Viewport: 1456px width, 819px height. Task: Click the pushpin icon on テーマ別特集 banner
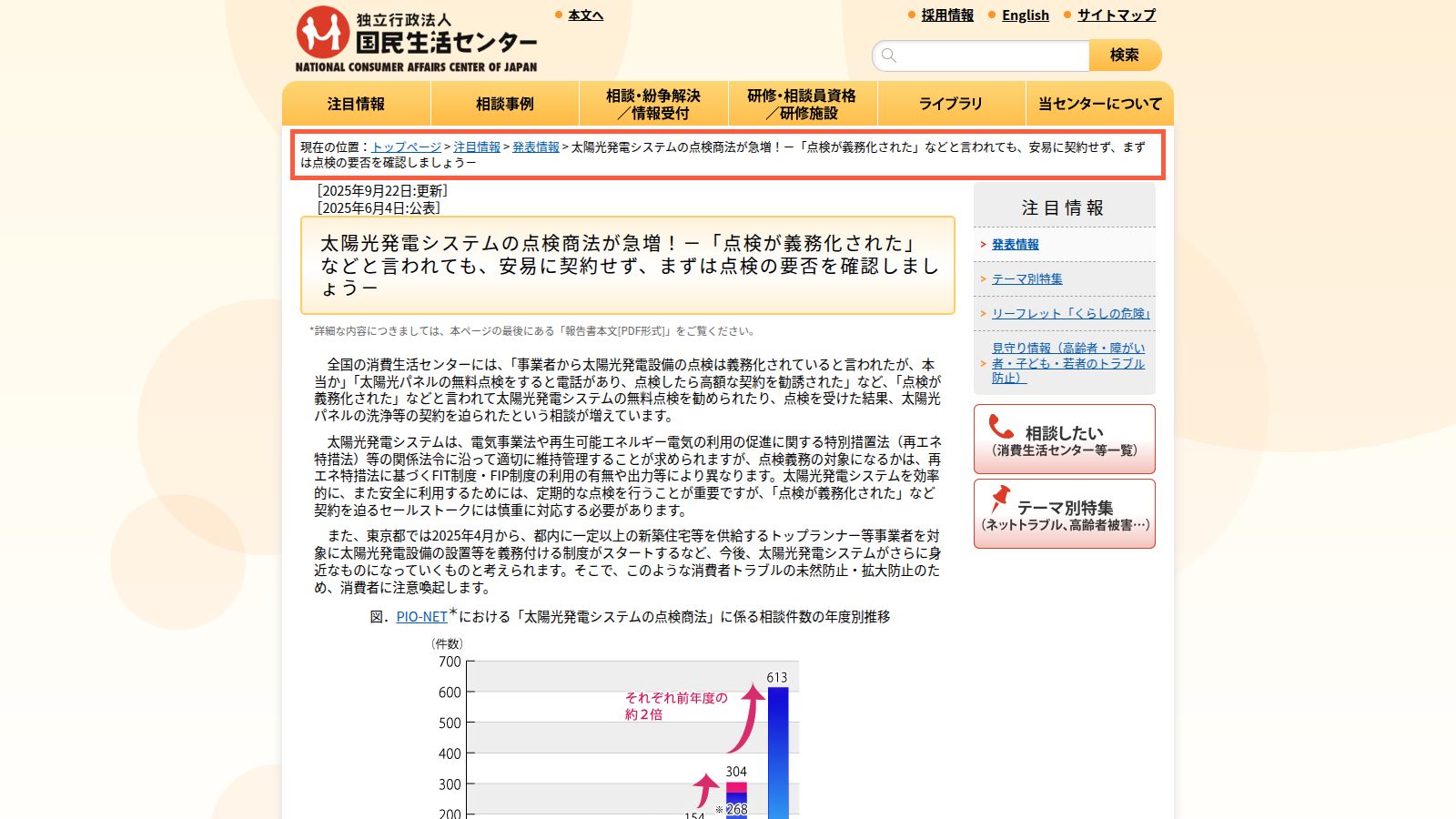(x=1000, y=498)
